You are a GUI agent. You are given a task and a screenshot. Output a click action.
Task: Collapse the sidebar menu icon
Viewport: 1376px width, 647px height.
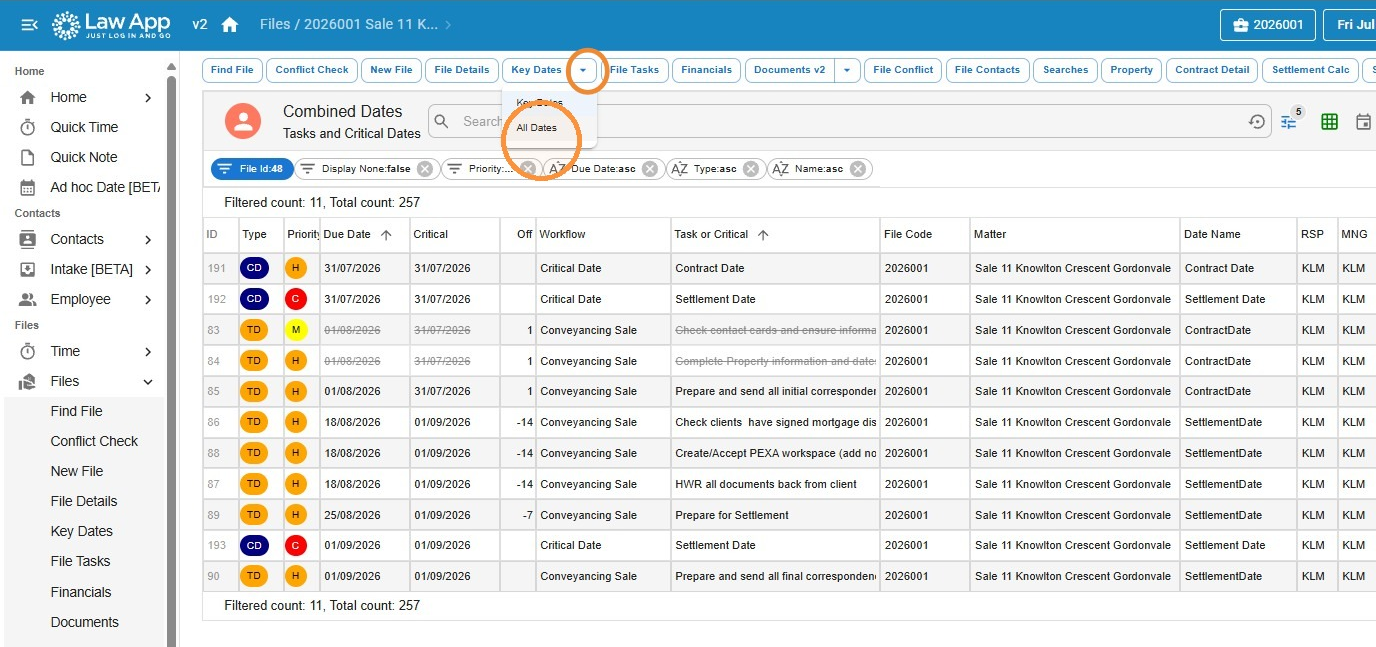29,25
